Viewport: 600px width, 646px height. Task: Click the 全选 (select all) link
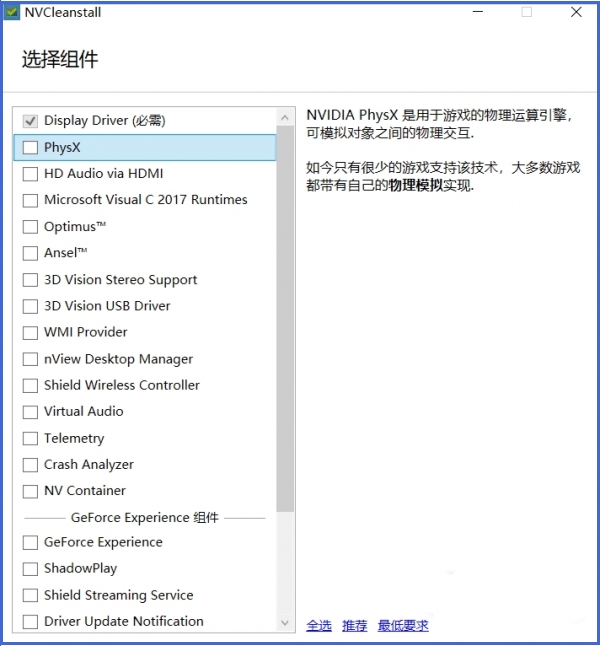319,625
